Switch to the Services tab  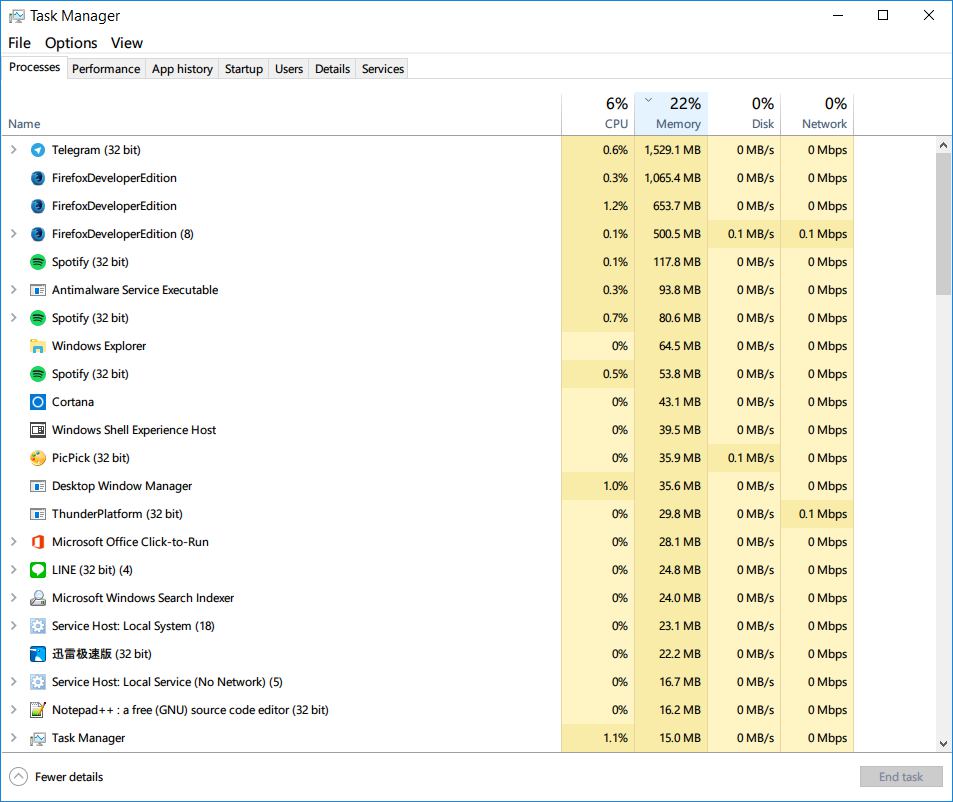click(x=383, y=69)
